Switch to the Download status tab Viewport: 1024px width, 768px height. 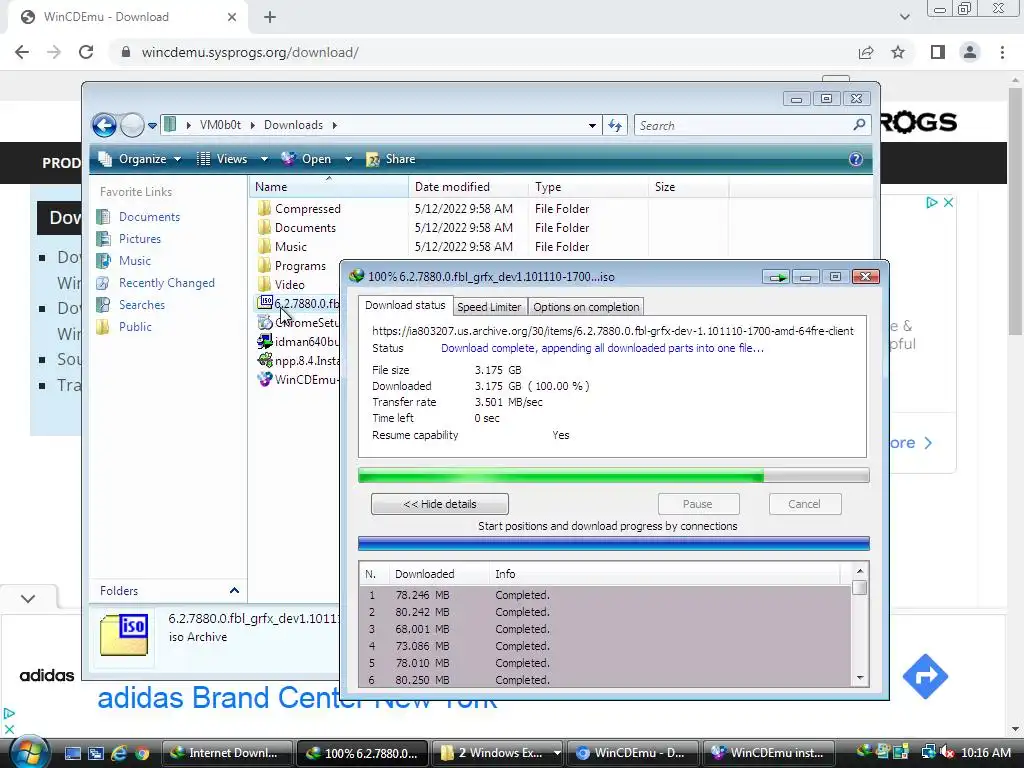pos(405,306)
